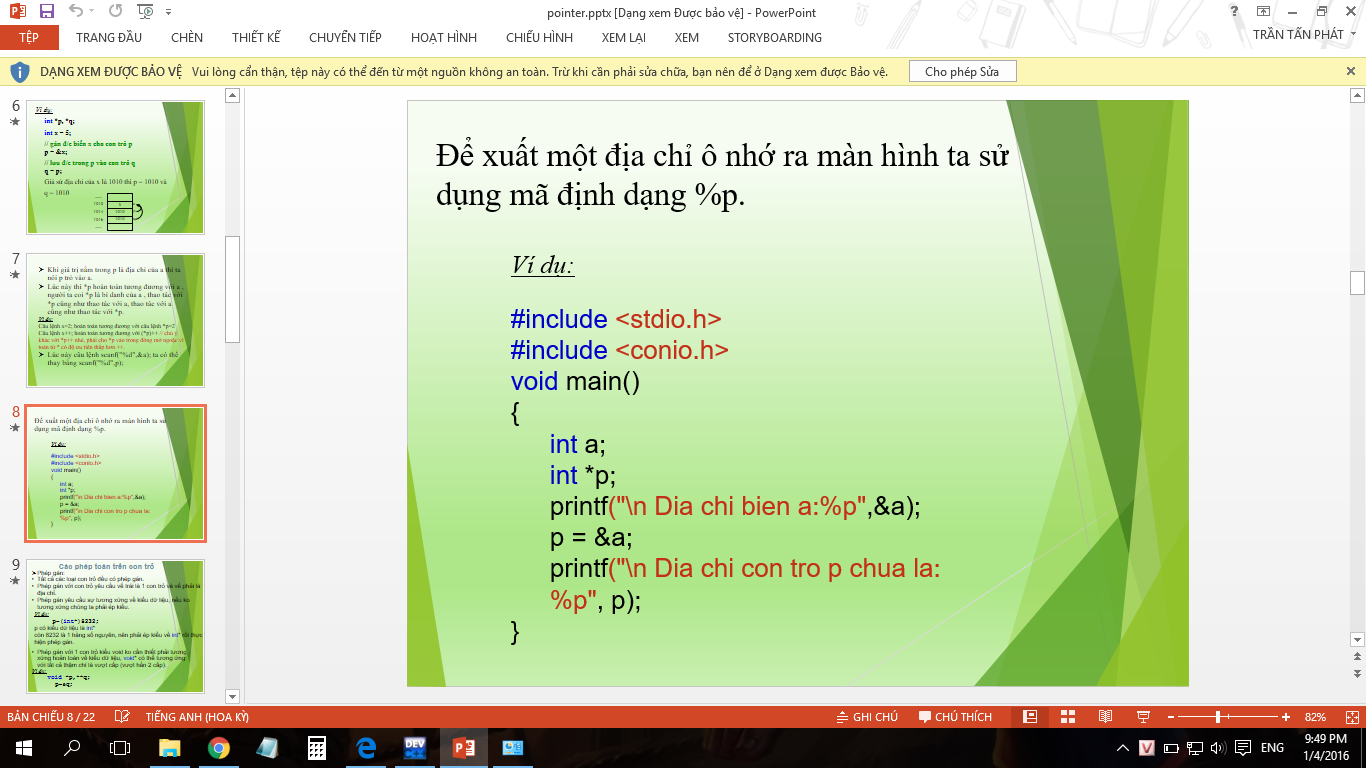This screenshot has height=768, width=1366.
Task: Open Slide Sorter view from status bar
Action: click(1067, 717)
